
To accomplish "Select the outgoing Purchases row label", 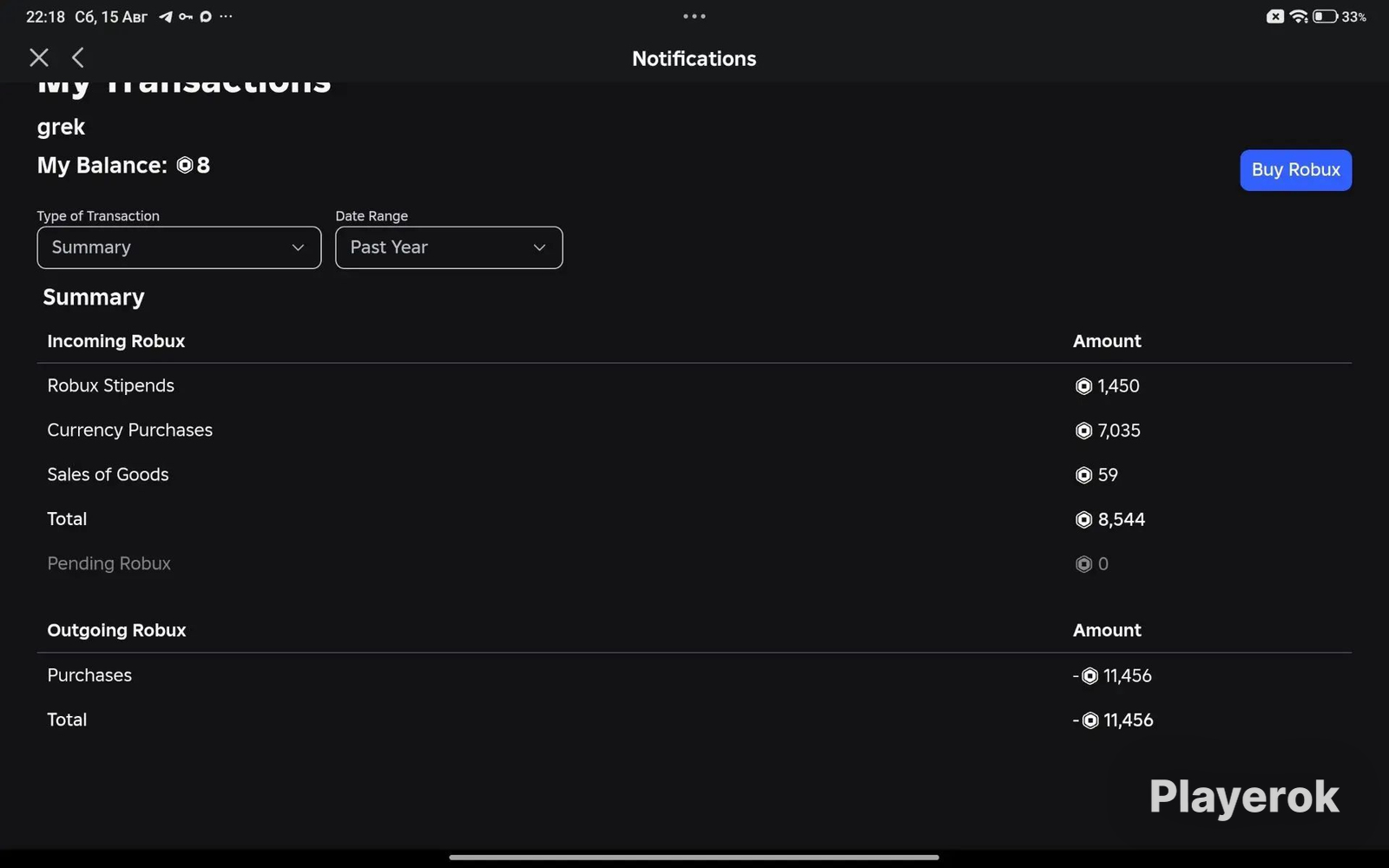I will point(89,675).
